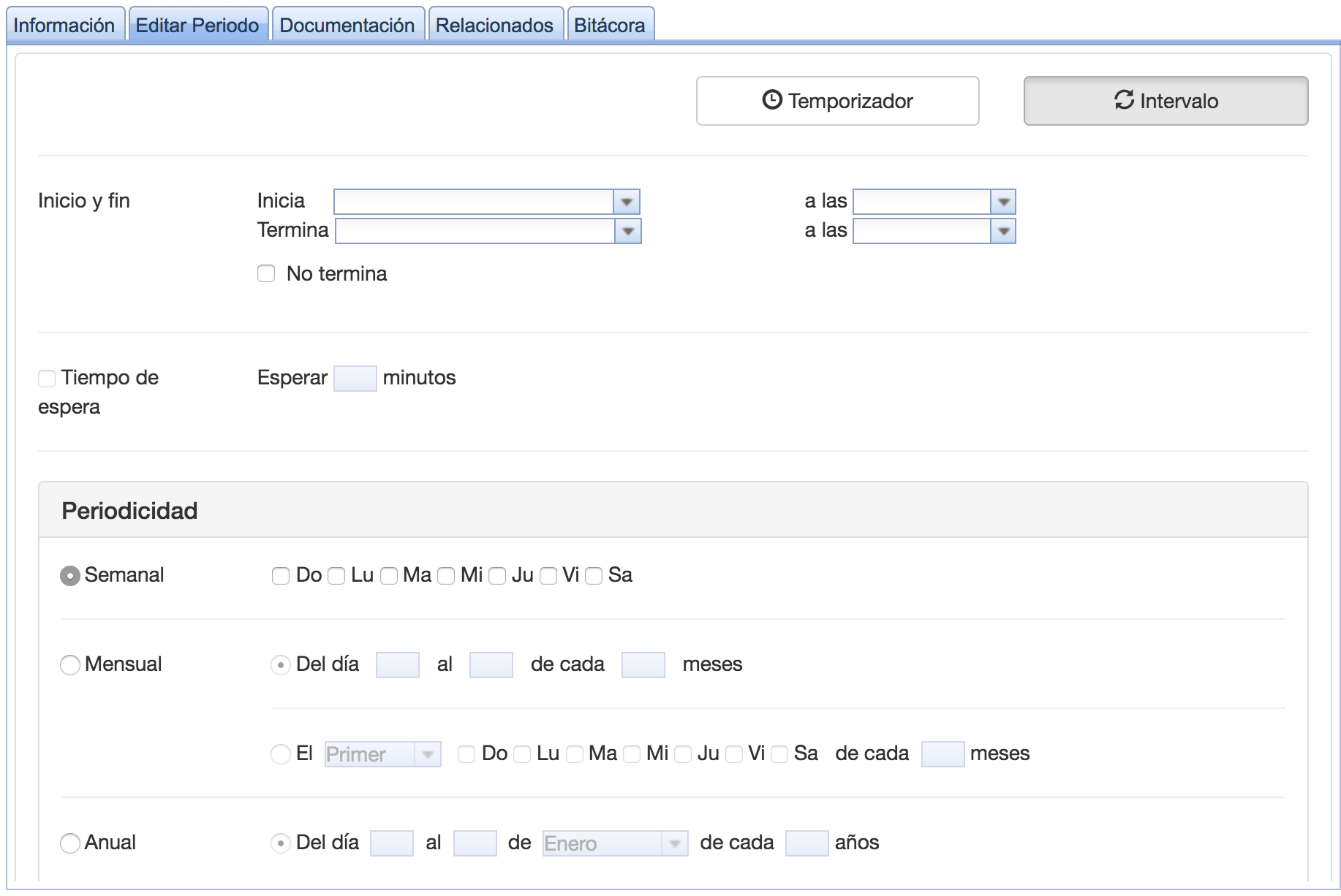Click the Esperar minutos input field
Viewport: 1341px width, 896px height.
click(x=355, y=379)
